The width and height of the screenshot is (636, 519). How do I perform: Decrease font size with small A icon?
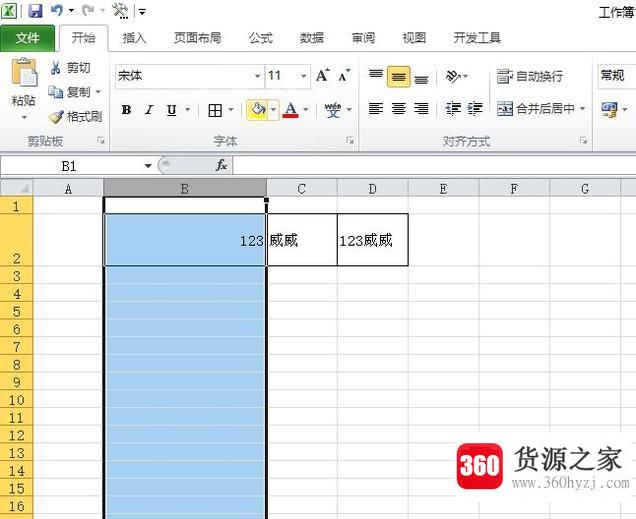[x=344, y=75]
